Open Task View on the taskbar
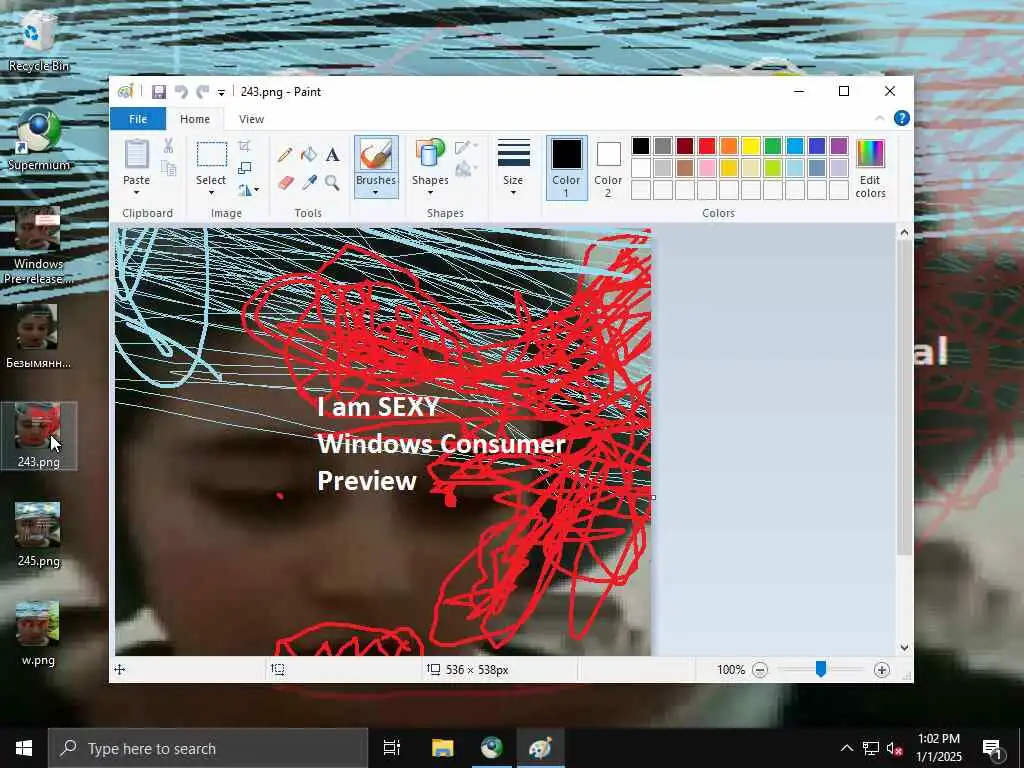The height and width of the screenshot is (768, 1024). [392, 748]
